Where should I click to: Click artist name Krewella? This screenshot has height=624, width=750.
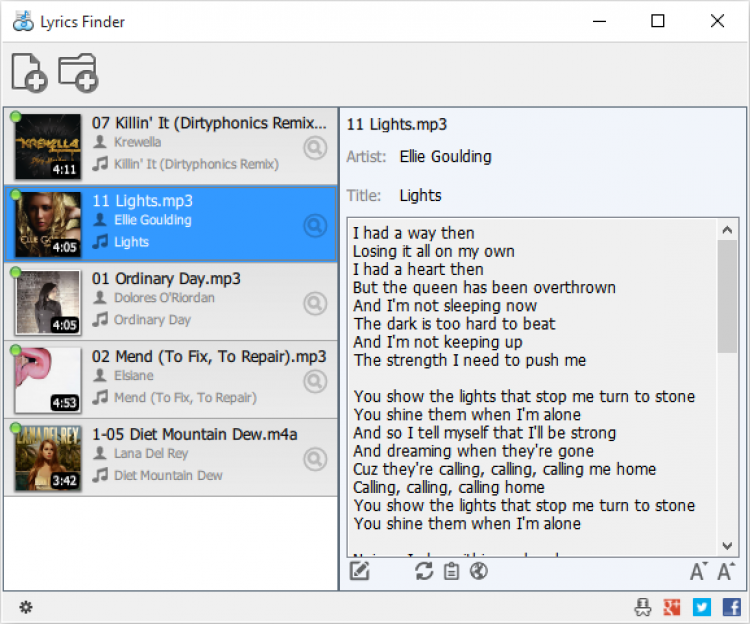tap(138, 142)
